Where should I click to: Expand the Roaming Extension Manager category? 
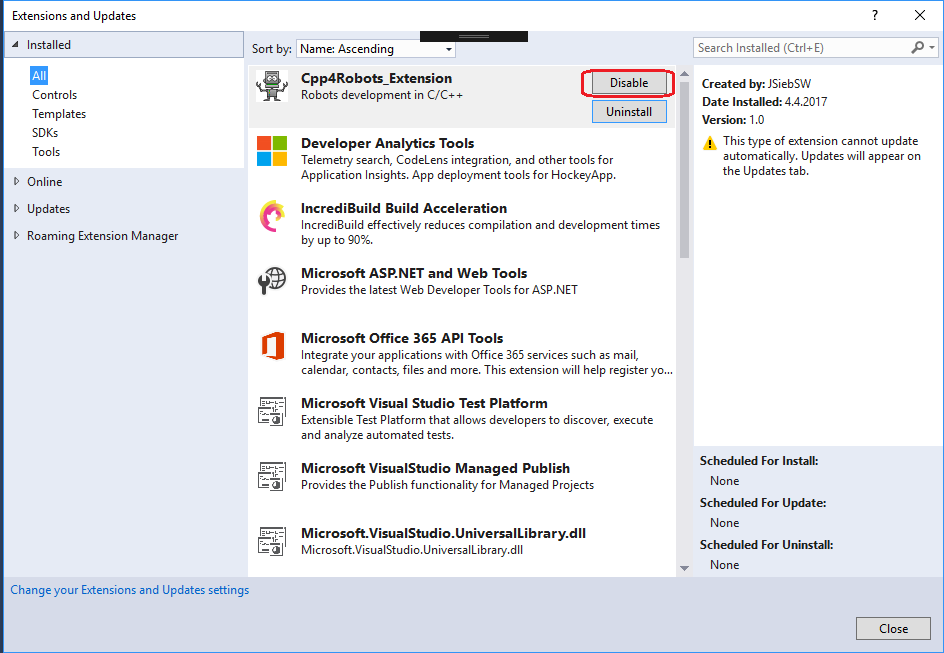point(16,235)
